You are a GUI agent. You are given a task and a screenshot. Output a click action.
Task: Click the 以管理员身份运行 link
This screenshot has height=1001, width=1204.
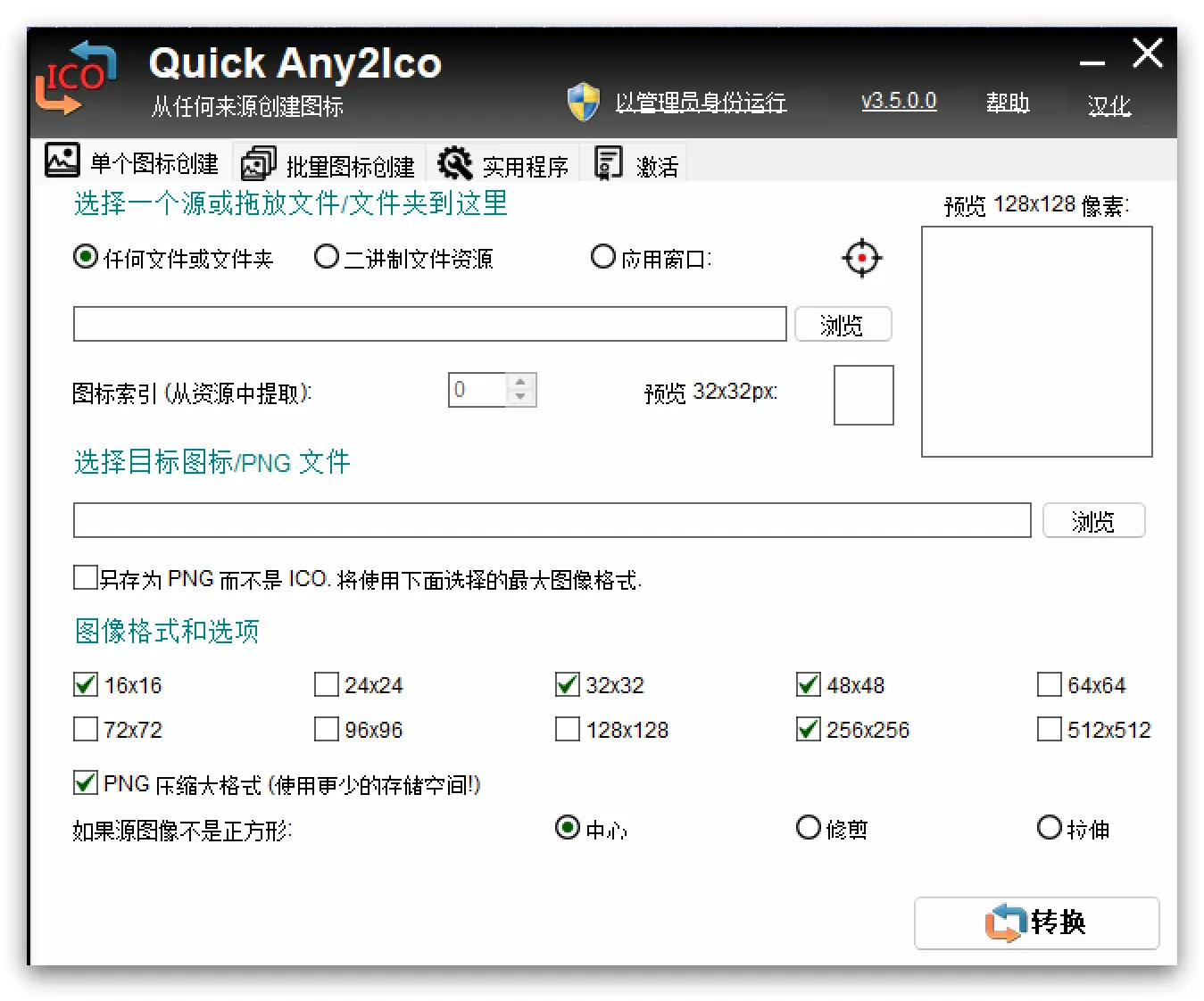click(x=701, y=103)
